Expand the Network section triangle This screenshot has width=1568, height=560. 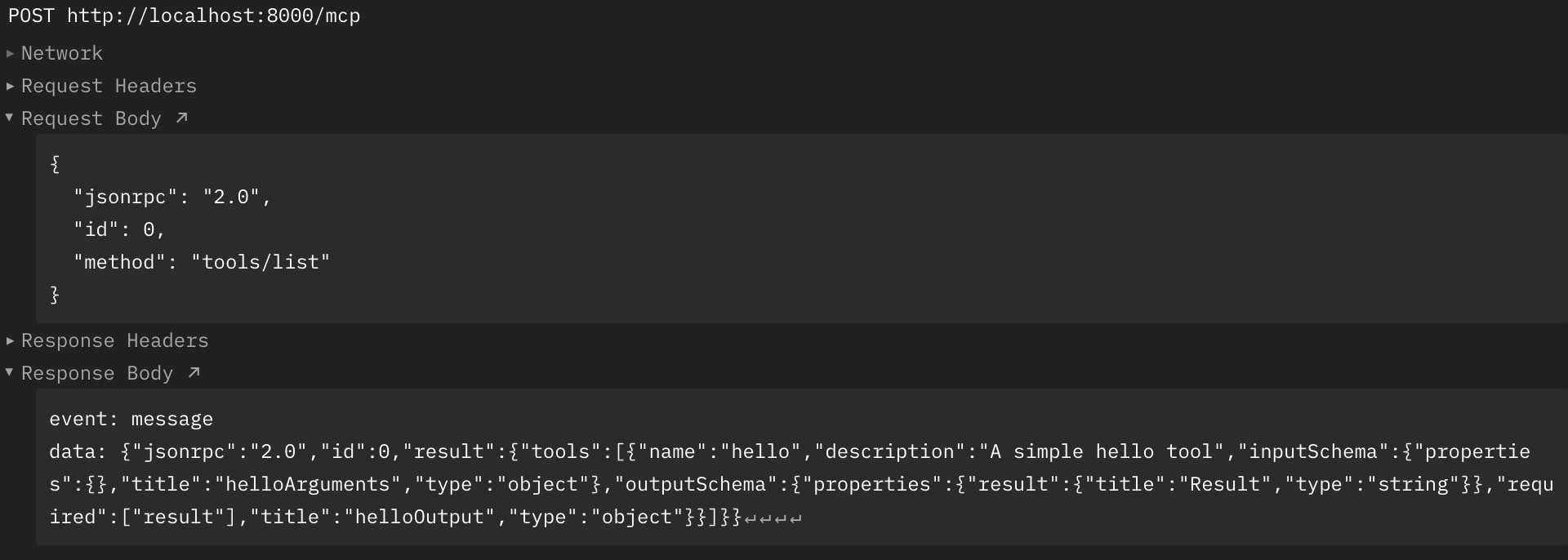pyautogui.click(x=10, y=54)
